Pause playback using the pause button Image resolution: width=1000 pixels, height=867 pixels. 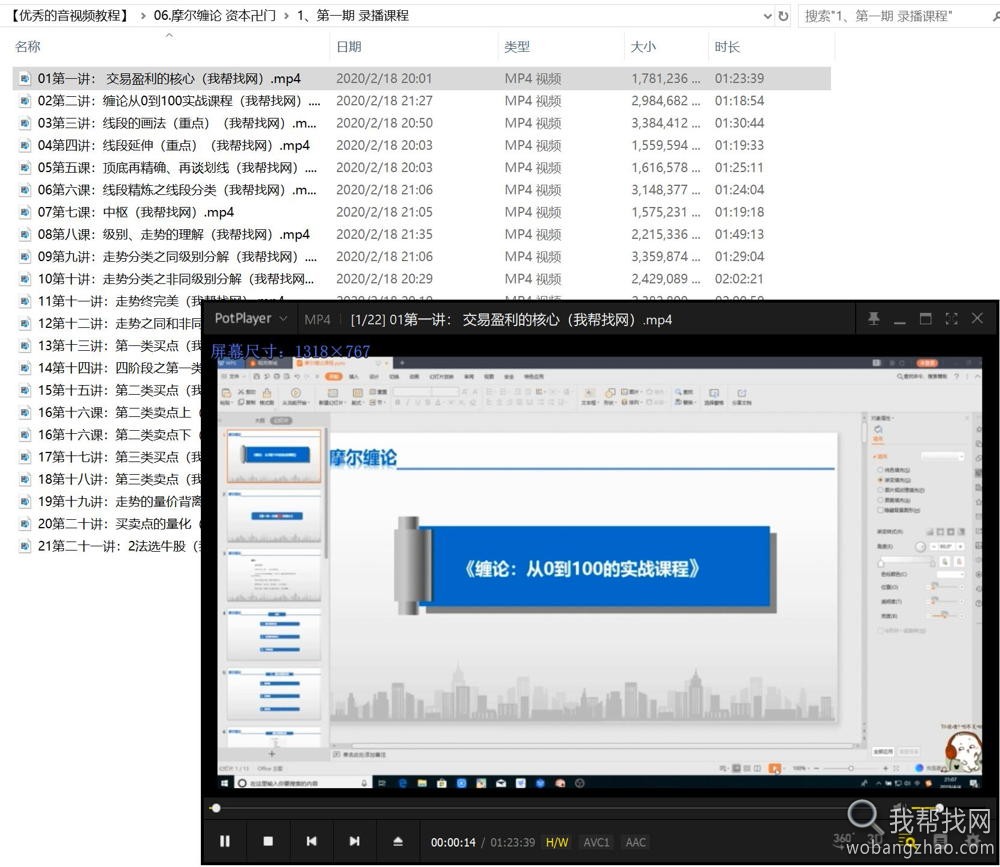pyautogui.click(x=225, y=841)
